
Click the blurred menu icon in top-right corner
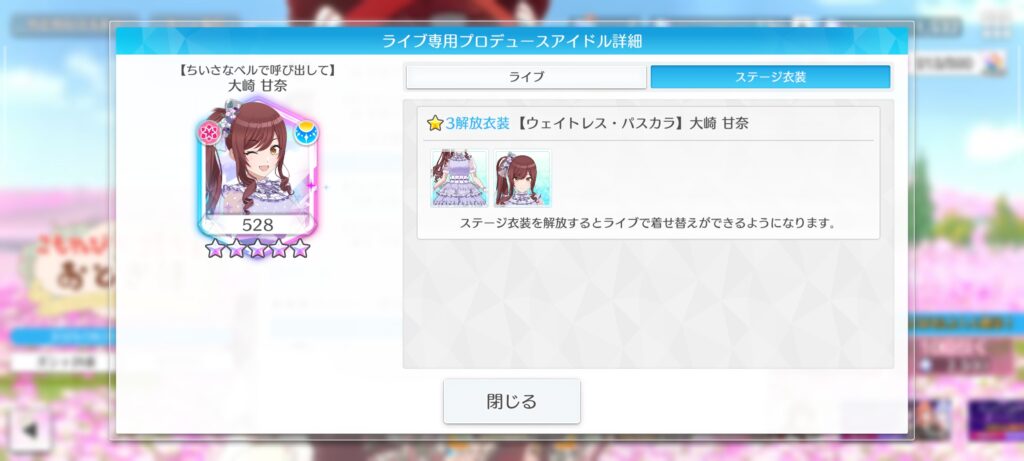coord(997,24)
